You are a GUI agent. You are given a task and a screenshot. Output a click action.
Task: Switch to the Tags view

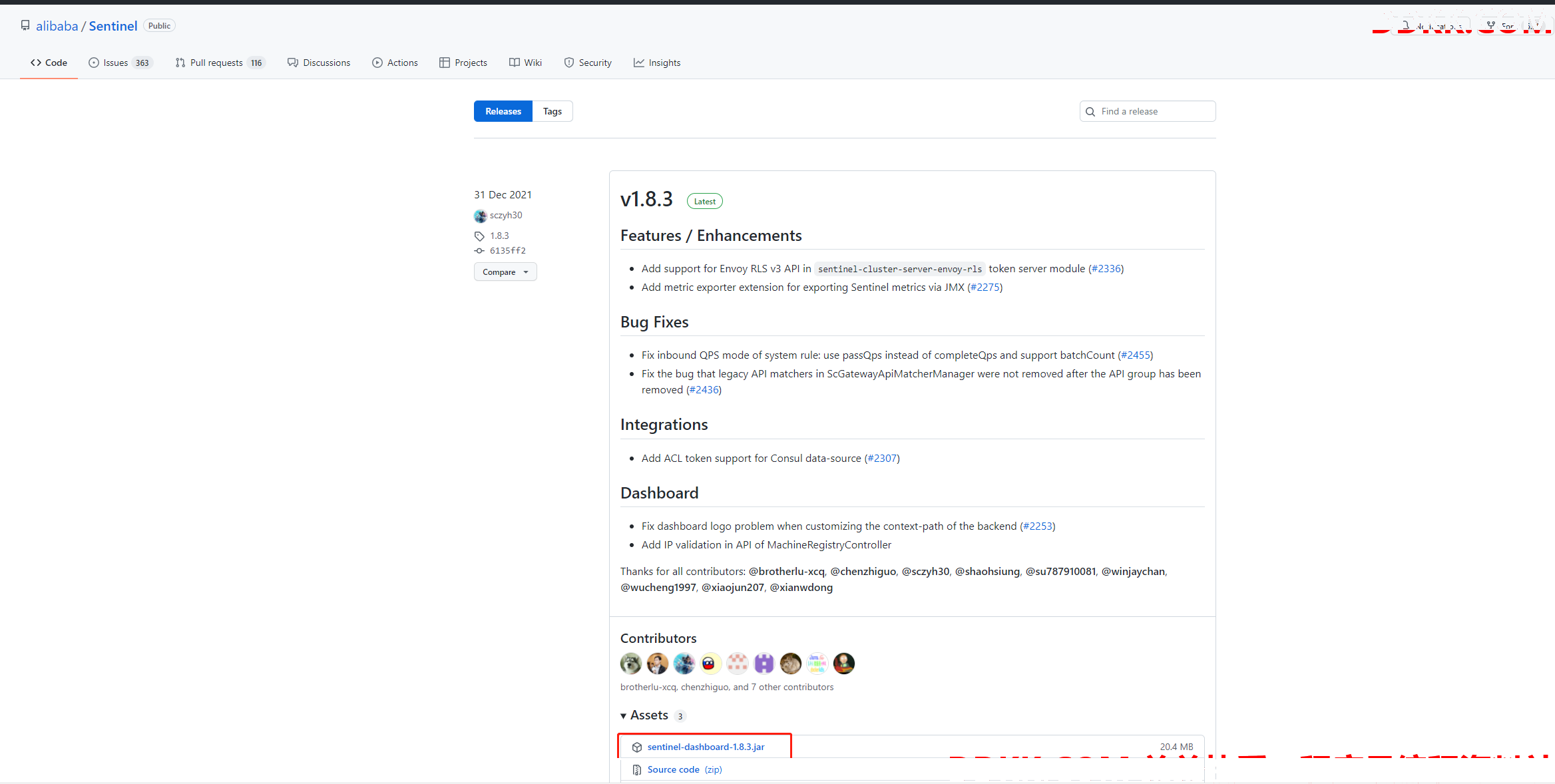[553, 111]
